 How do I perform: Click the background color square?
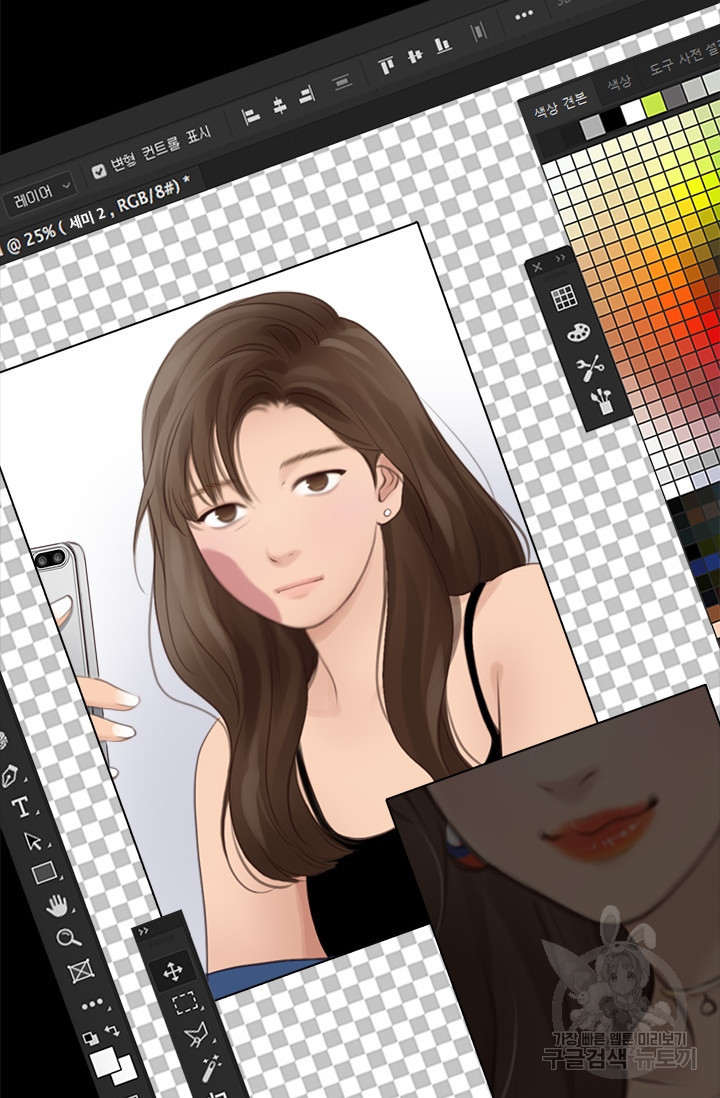125,1072
